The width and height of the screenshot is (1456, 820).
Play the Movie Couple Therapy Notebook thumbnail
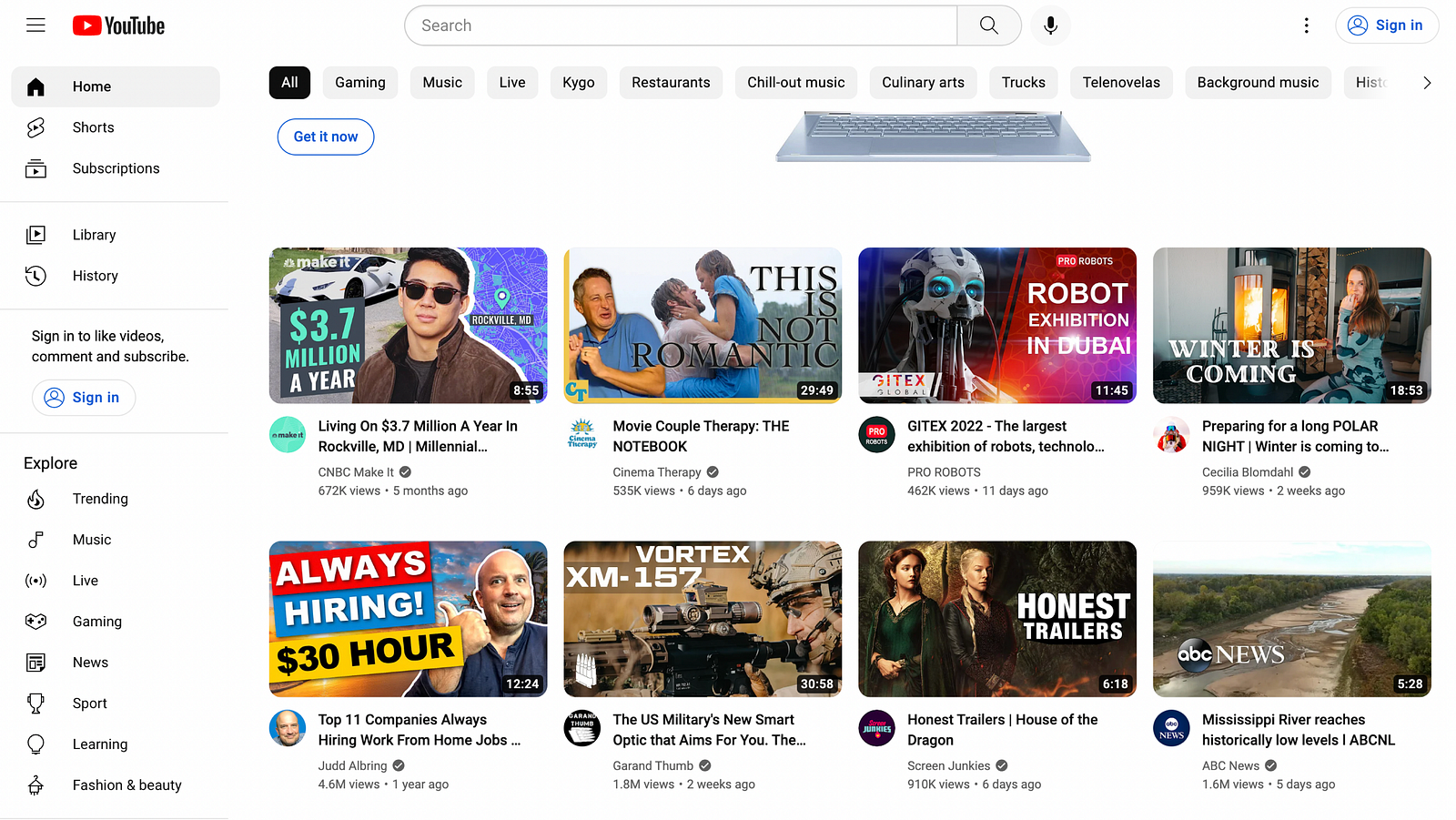pyautogui.click(x=703, y=326)
